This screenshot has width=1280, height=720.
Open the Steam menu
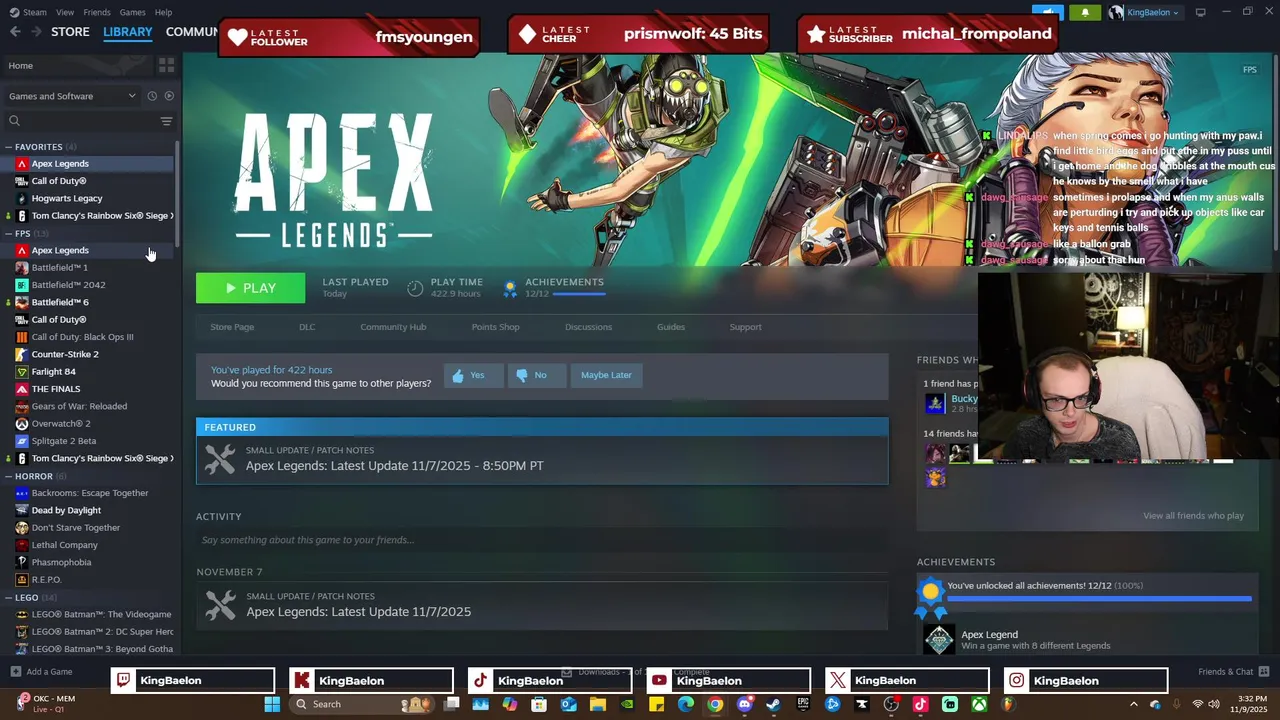coord(34,12)
